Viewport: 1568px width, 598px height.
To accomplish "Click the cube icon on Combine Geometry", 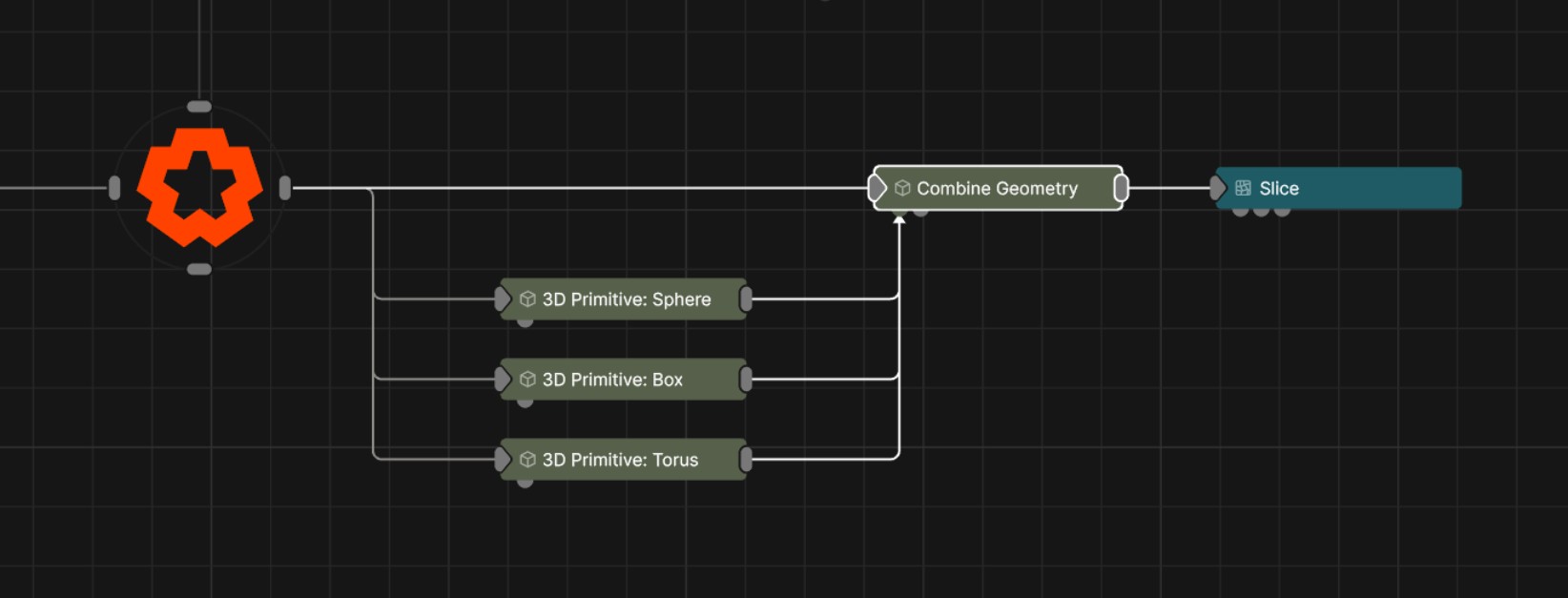I will (x=902, y=189).
